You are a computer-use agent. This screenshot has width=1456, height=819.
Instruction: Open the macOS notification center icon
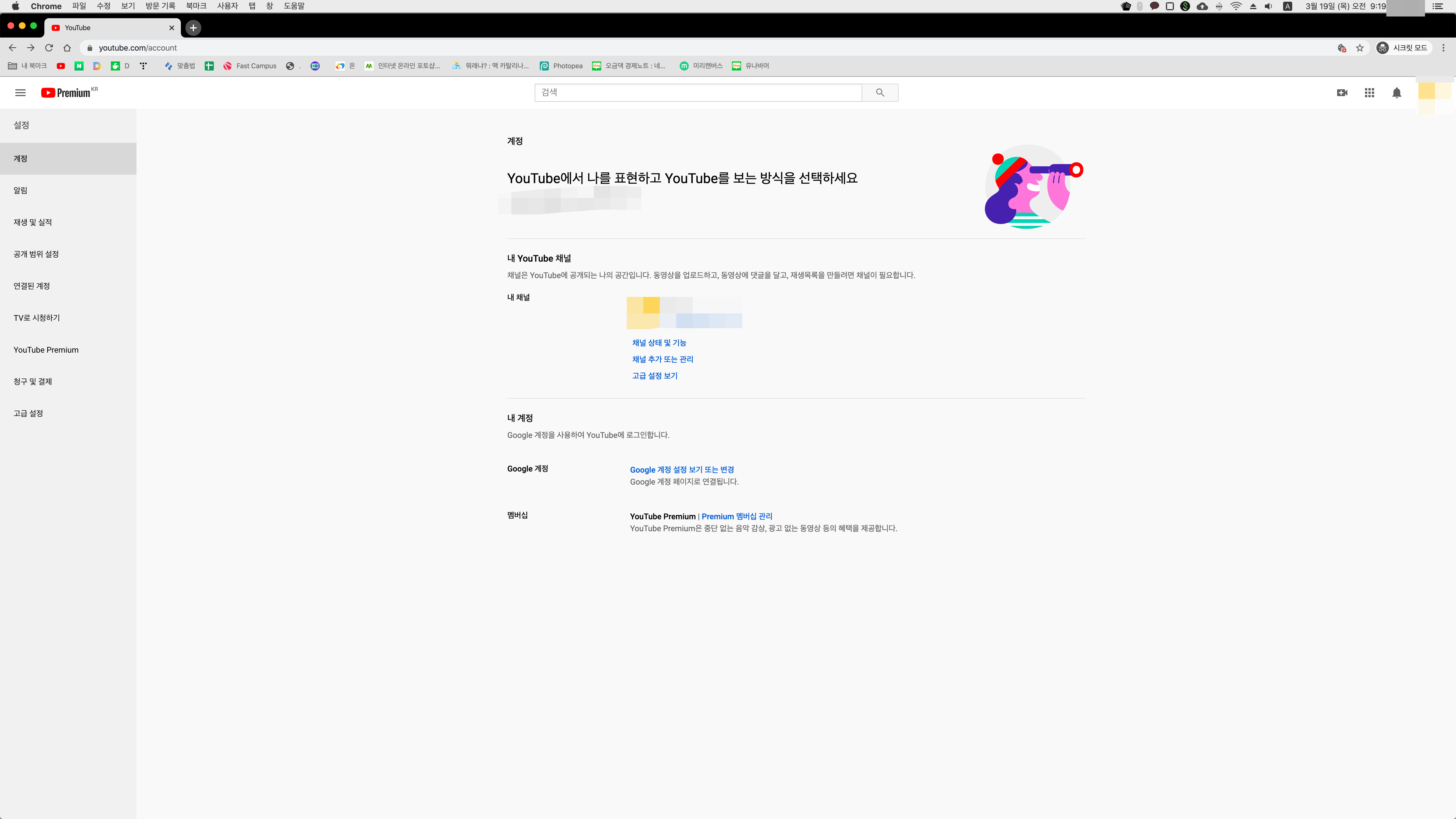1438,6
